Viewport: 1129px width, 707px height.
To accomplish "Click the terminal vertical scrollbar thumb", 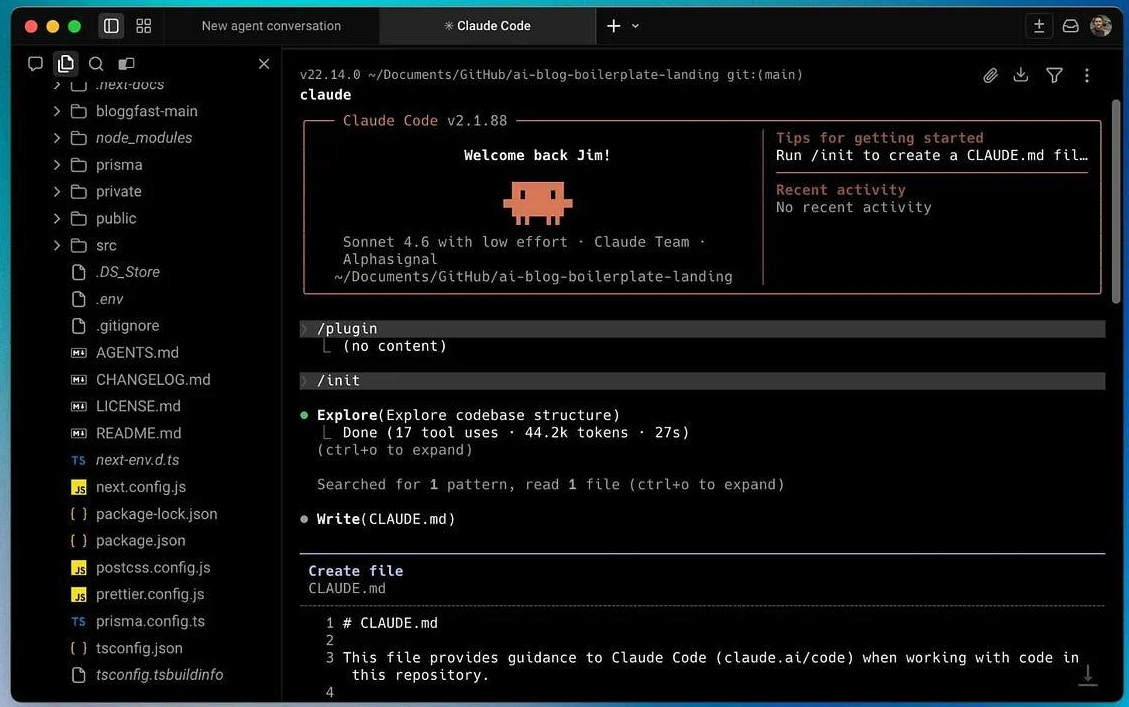I will [x=1116, y=202].
